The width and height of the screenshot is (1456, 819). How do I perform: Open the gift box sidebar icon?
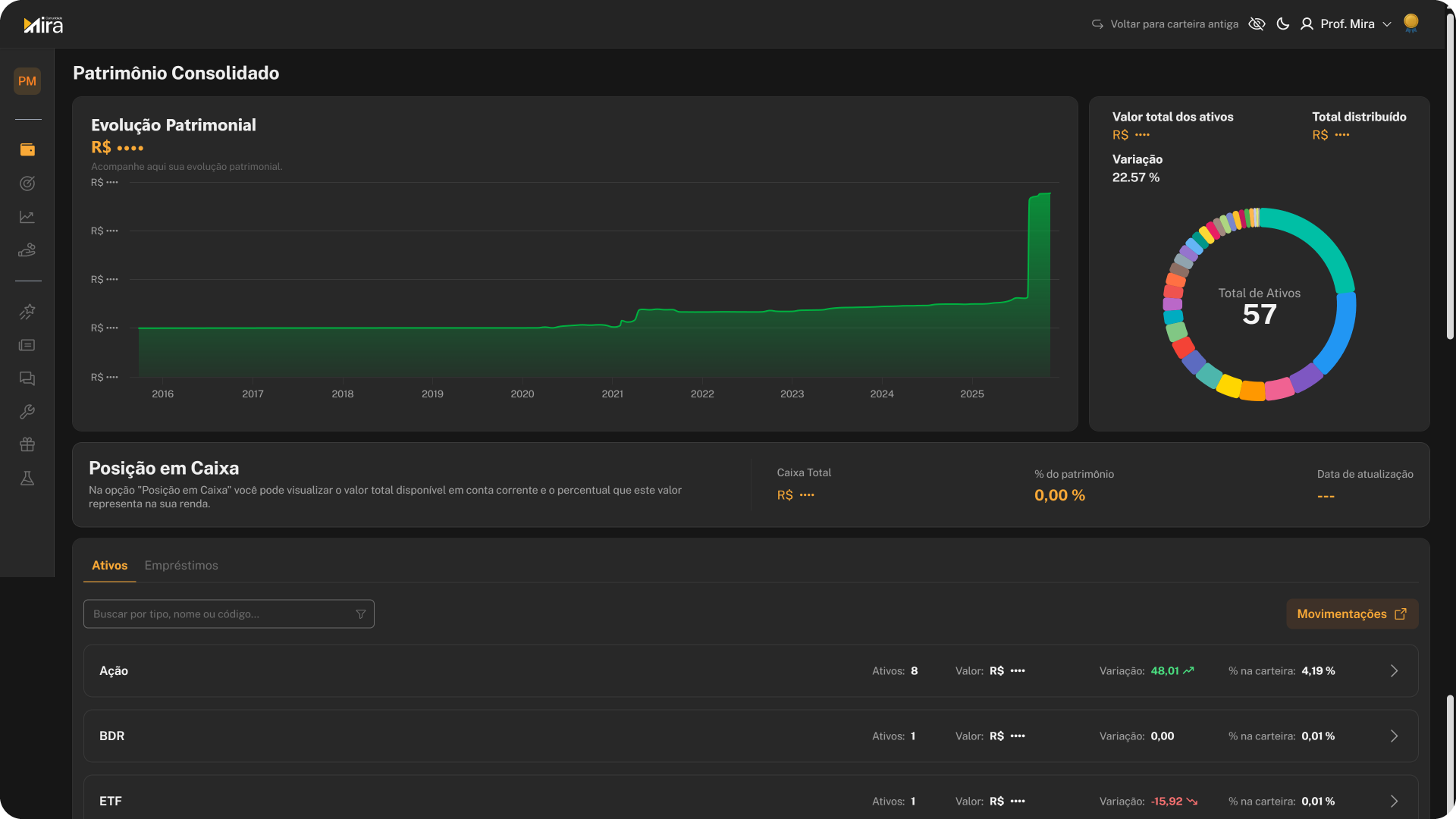27,445
